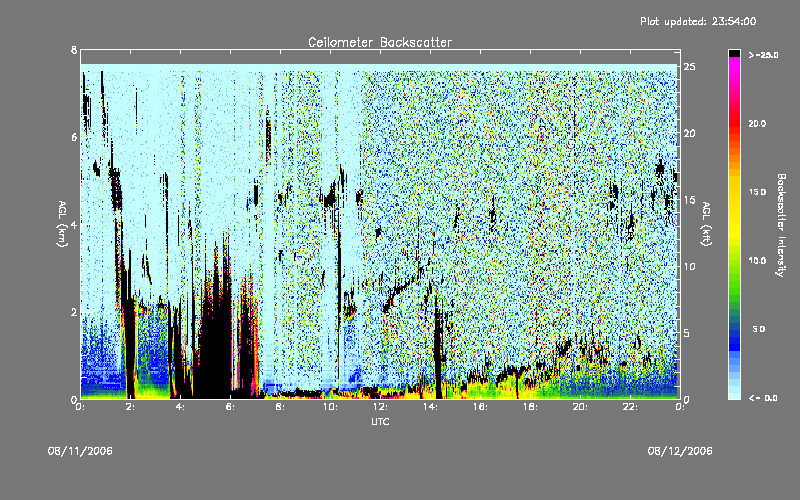Click the 15 kft tick on right axis
The height and width of the screenshot is (500, 800).
[689, 199]
